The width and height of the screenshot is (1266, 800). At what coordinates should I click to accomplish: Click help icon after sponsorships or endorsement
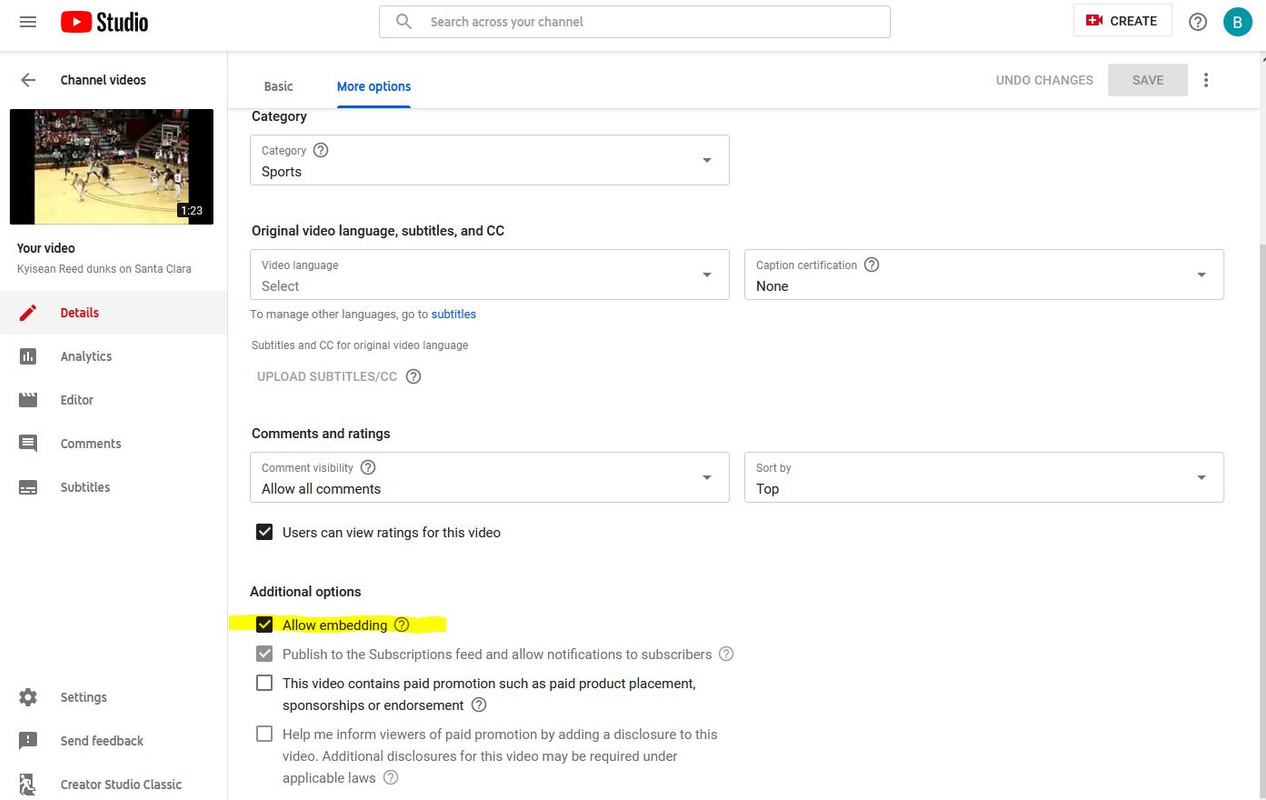[x=479, y=705]
